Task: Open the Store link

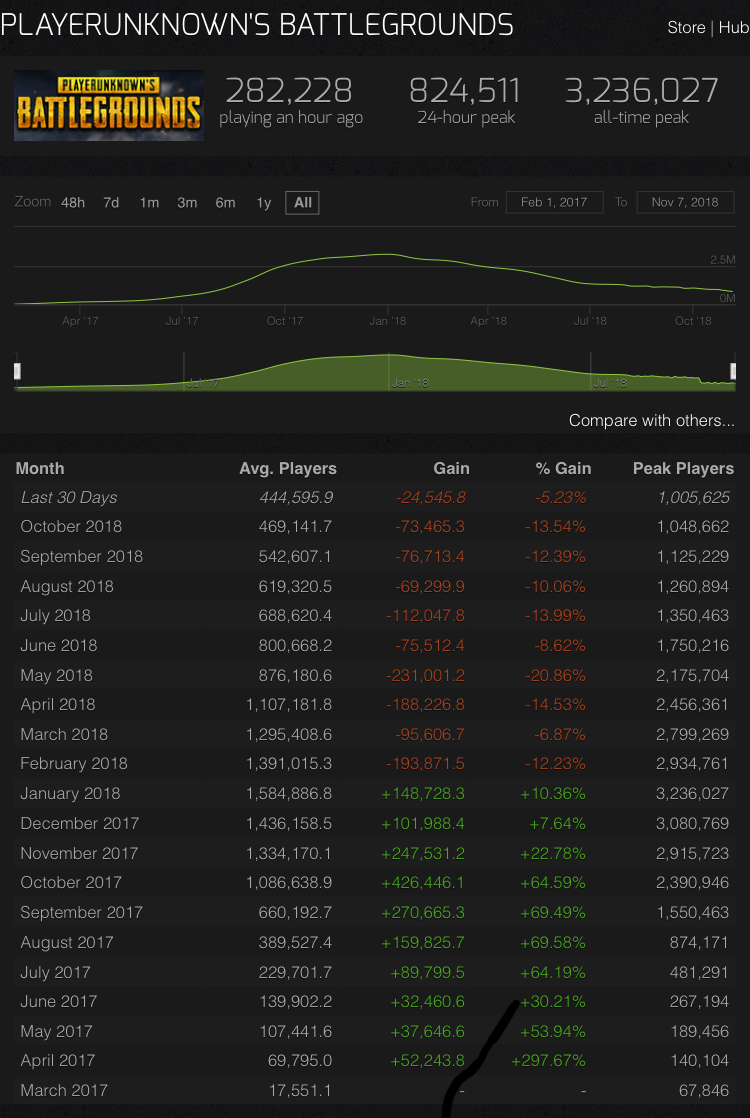Action: (686, 27)
